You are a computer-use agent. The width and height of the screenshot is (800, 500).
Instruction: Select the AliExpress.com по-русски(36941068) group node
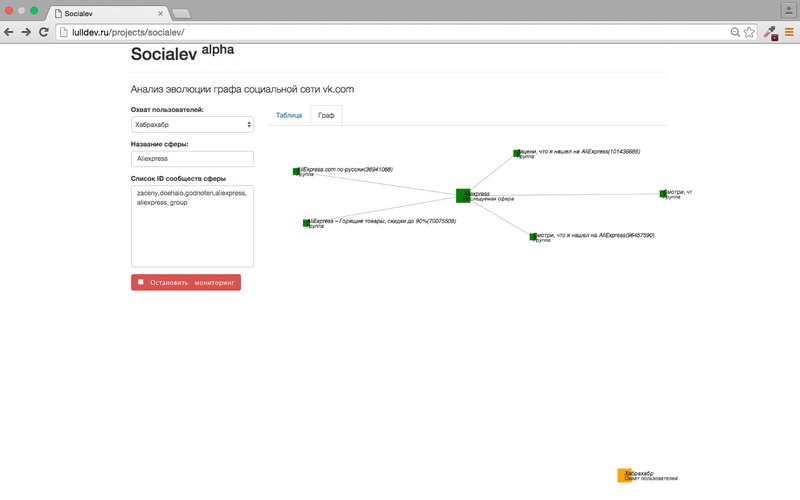[x=296, y=171]
